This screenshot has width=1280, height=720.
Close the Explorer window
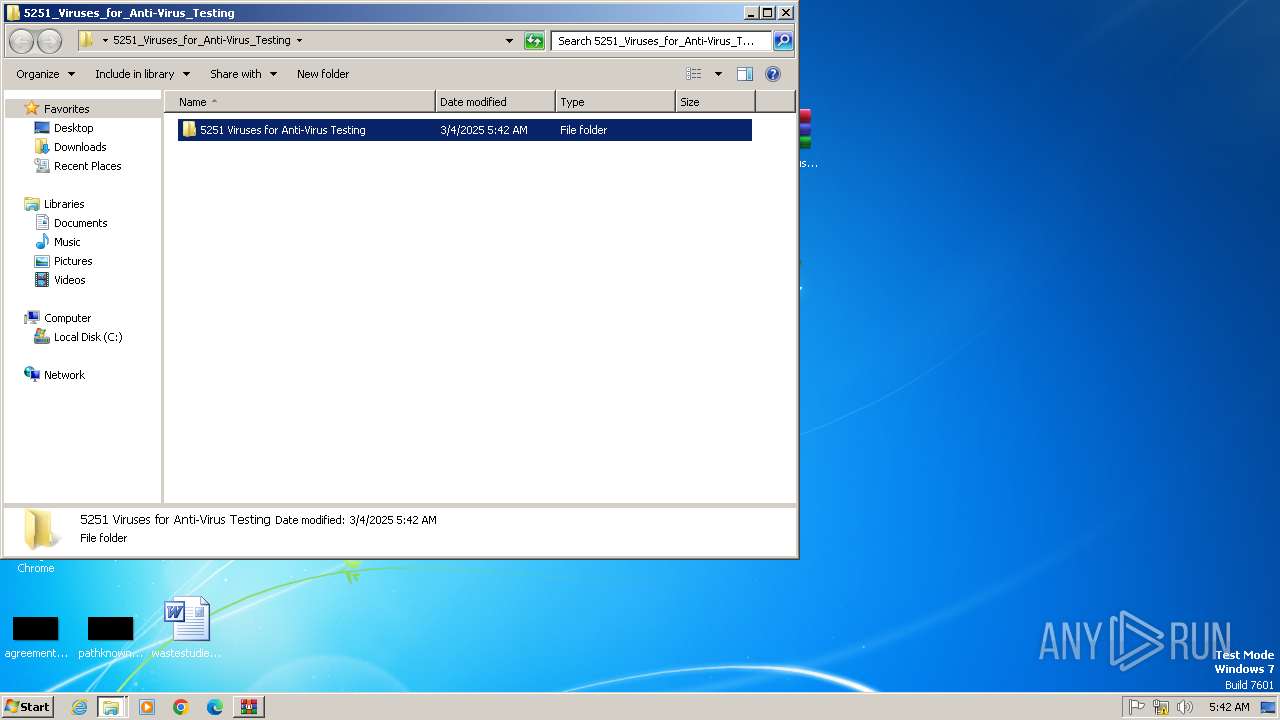point(786,13)
